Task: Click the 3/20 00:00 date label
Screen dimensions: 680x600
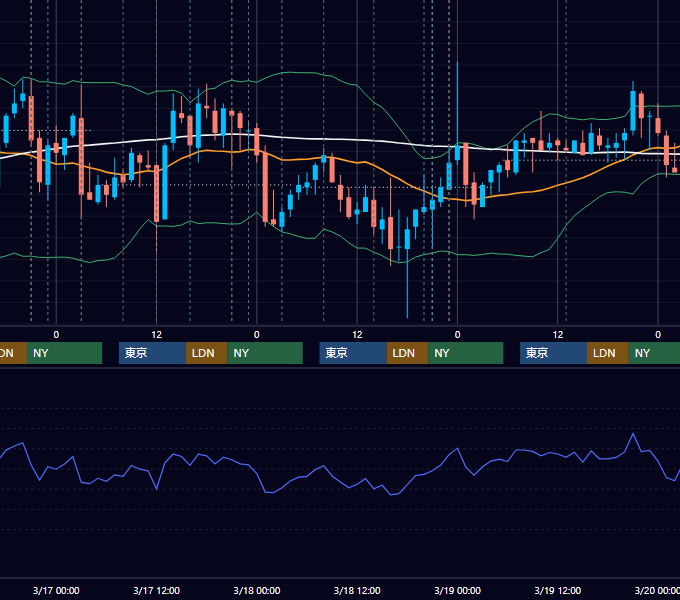Action: pos(657,590)
